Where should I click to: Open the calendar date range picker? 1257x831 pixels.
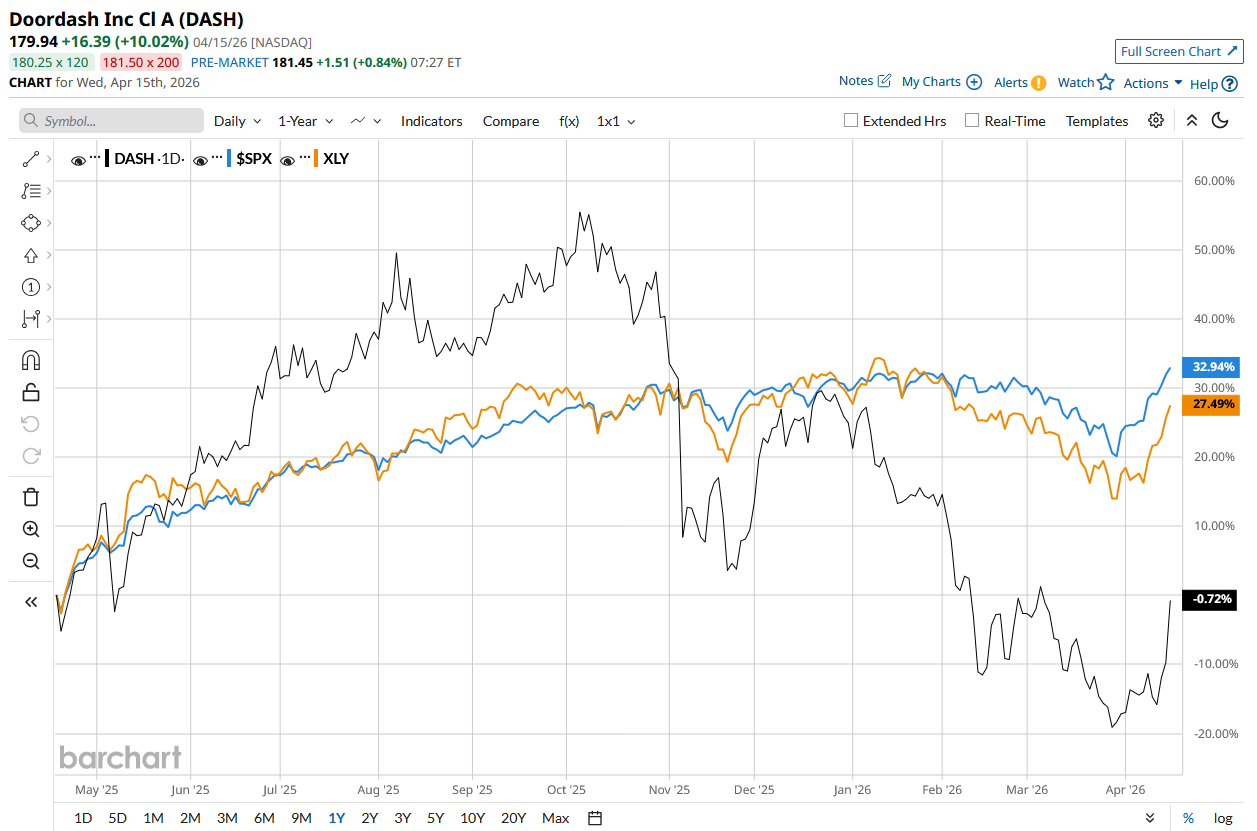[595, 818]
